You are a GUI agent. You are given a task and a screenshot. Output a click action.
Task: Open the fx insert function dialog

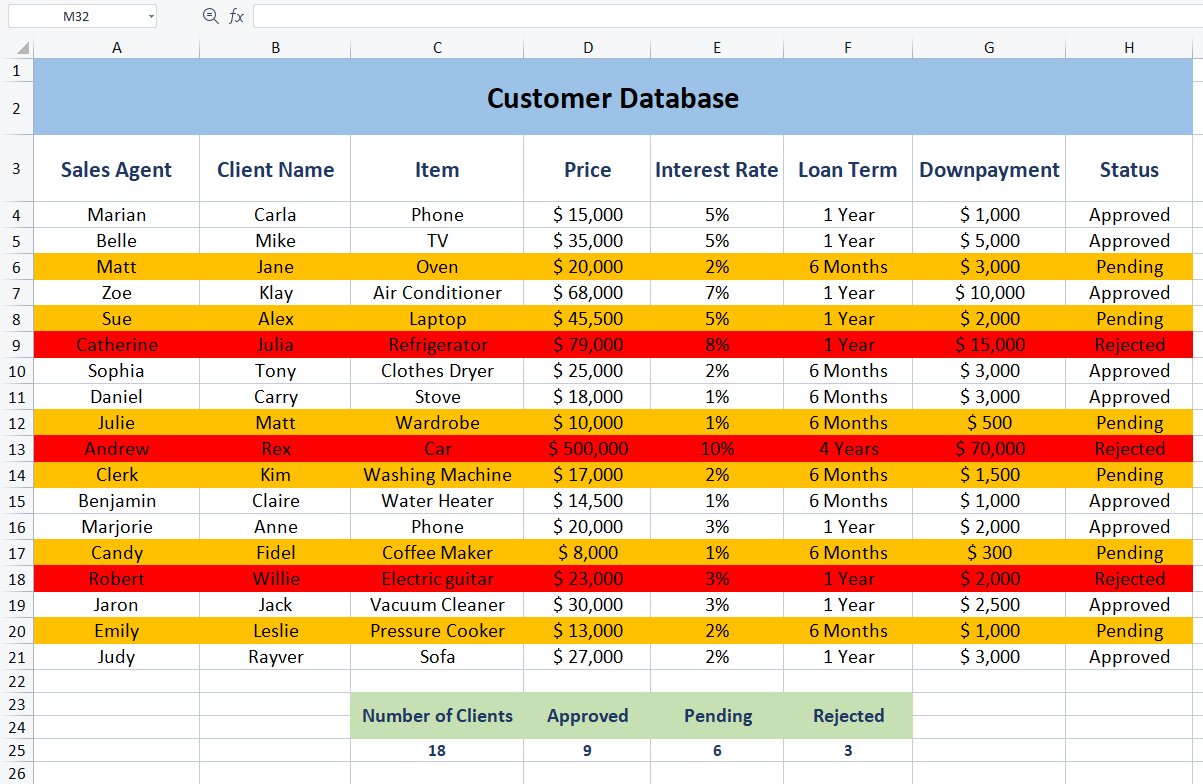[236, 16]
